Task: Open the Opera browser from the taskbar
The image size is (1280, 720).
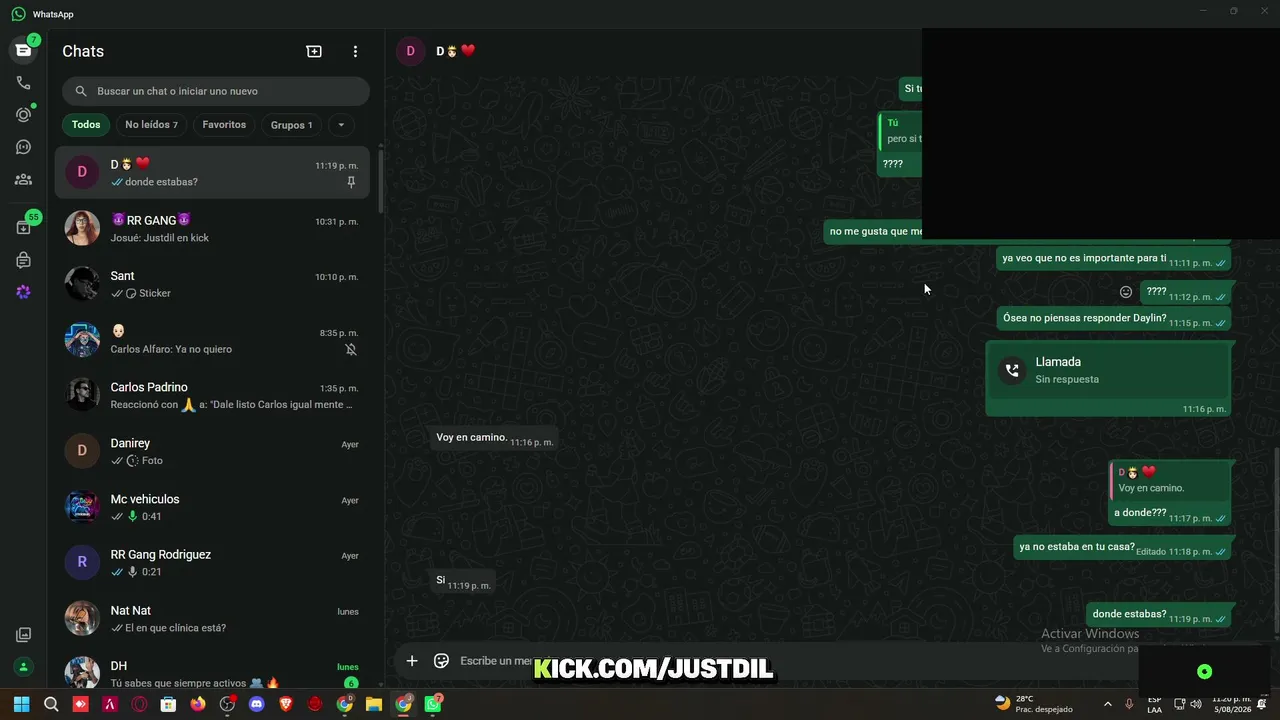Action: coord(139,704)
